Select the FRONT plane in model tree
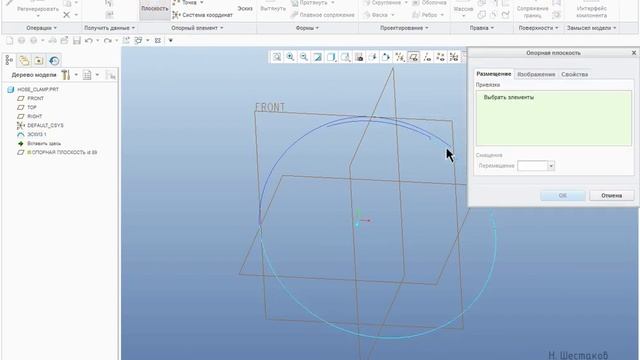The width and height of the screenshot is (640, 360). 36,98
